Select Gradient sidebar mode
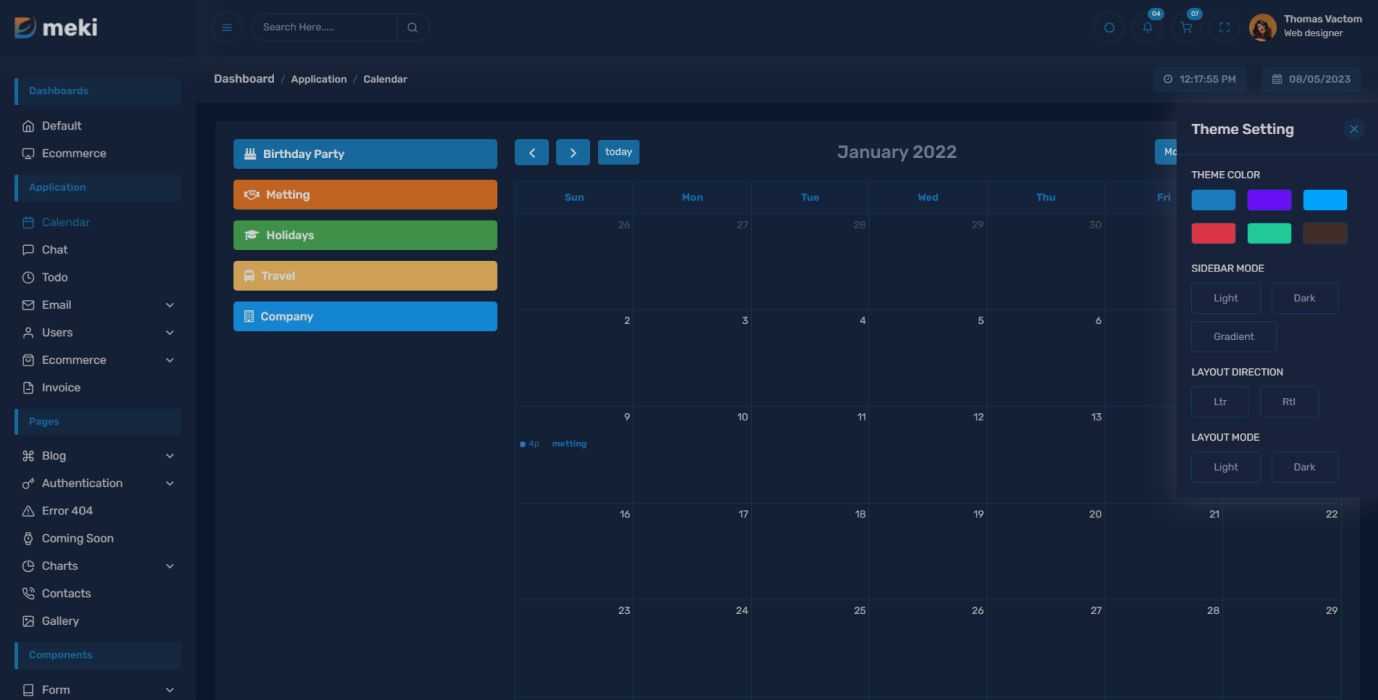1378x700 pixels. click(1233, 337)
